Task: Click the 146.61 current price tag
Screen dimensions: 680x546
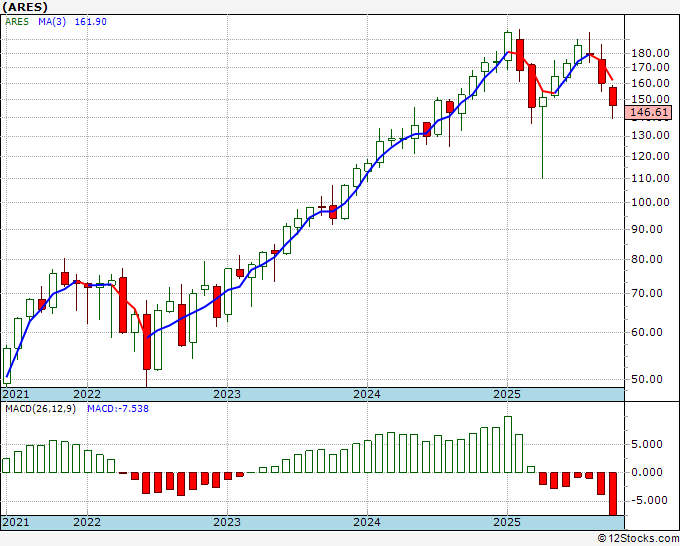Action: (x=649, y=112)
